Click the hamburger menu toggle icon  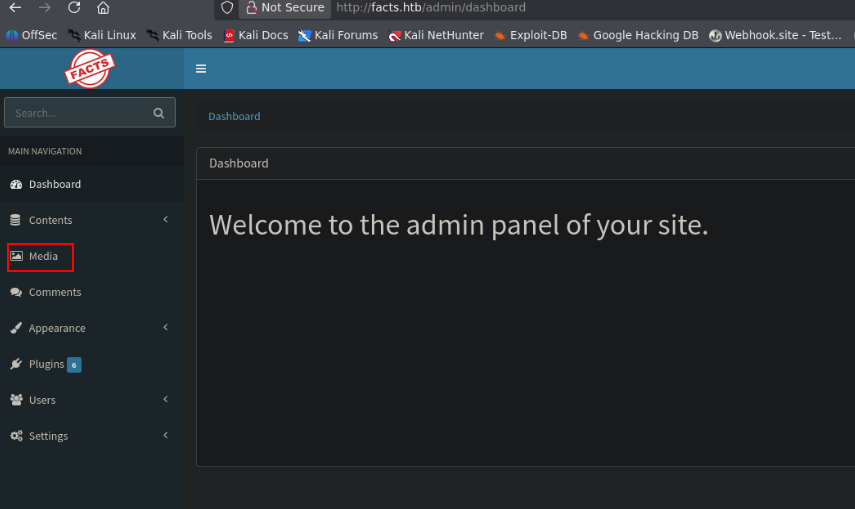coord(201,69)
